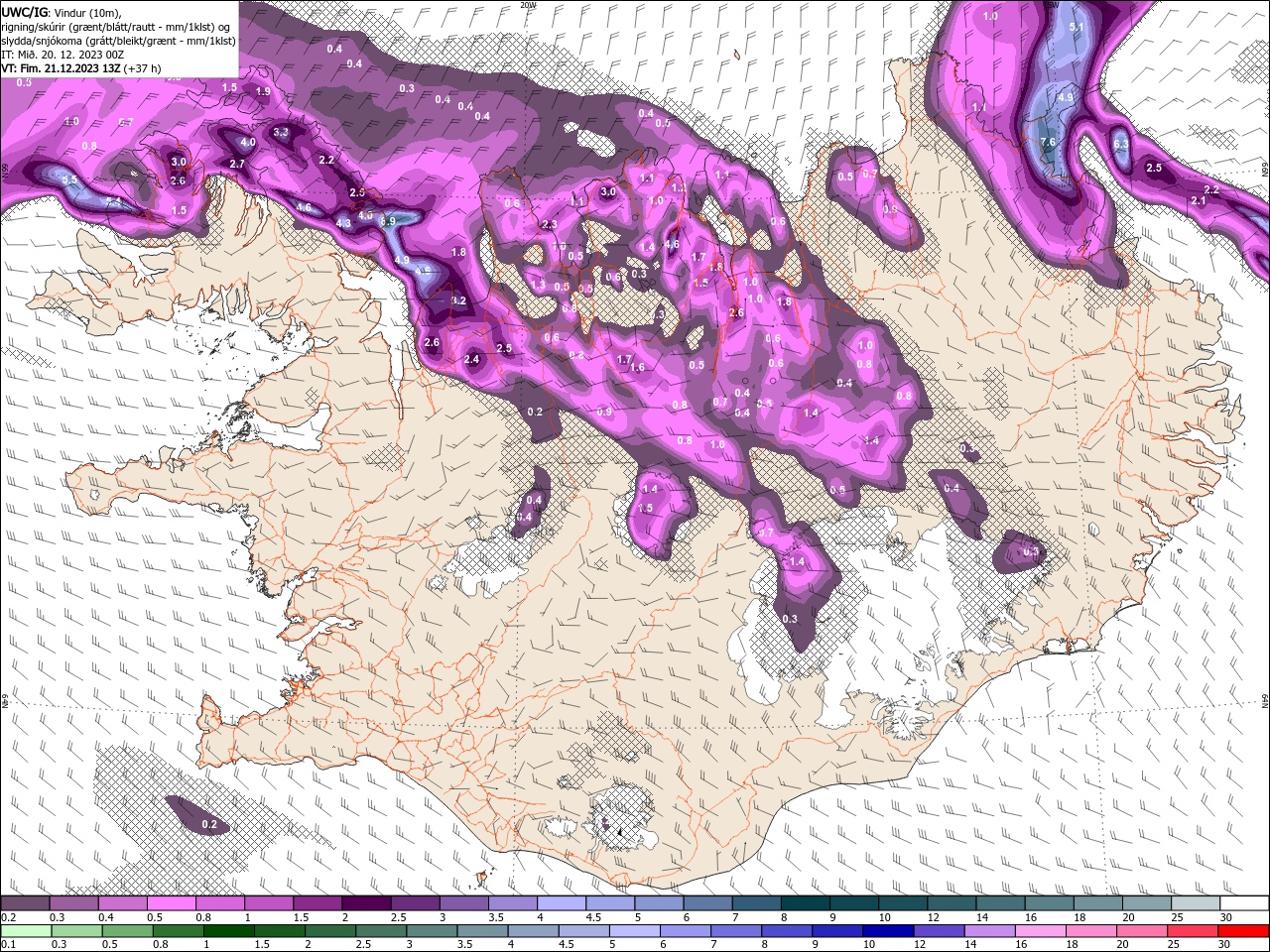Click the 2.1 precipitation value on the map
This screenshot has width=1270, height=952.
[1198, 200]
